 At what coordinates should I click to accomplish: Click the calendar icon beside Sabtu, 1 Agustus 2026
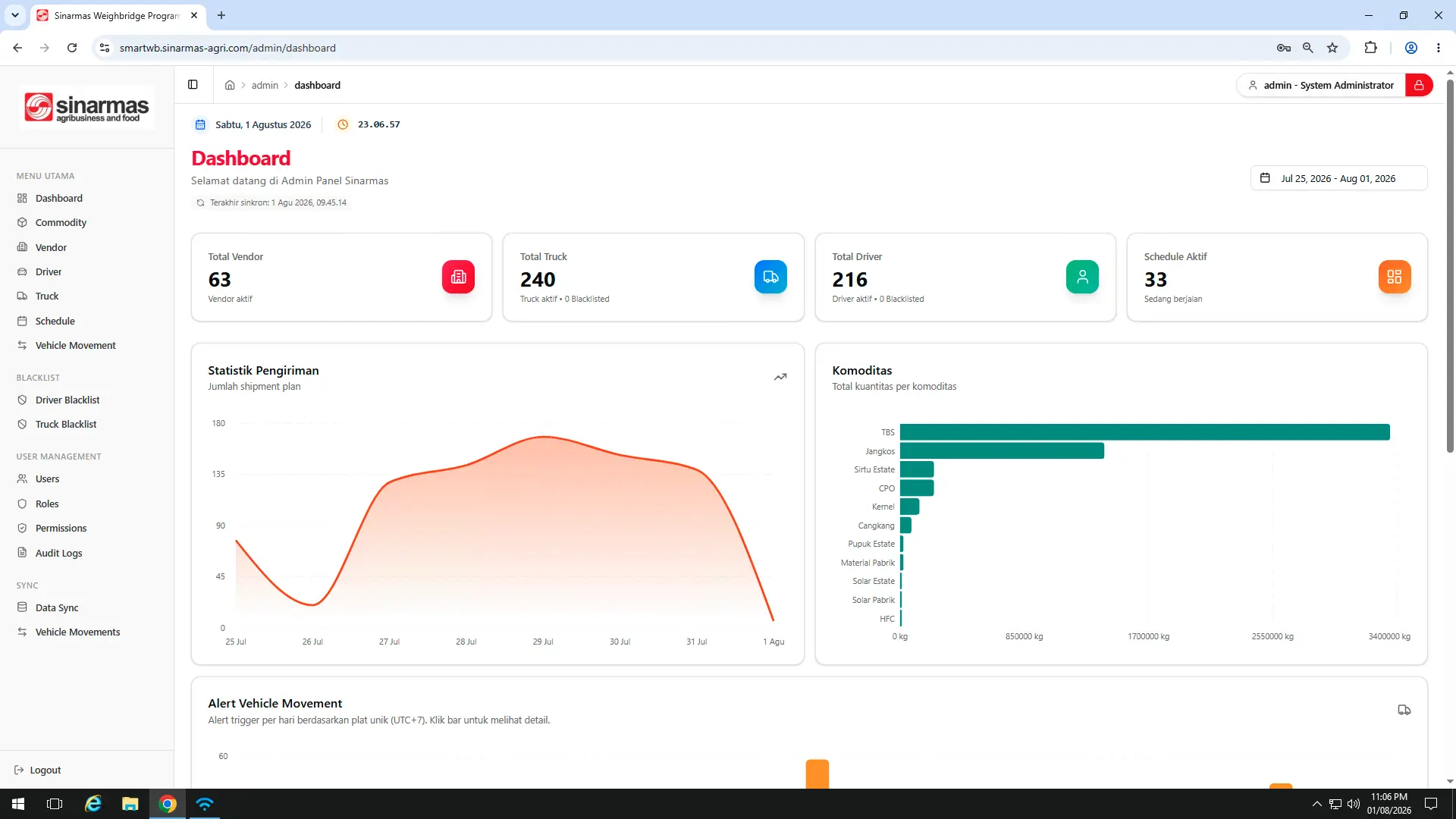[x=200, y=124]
